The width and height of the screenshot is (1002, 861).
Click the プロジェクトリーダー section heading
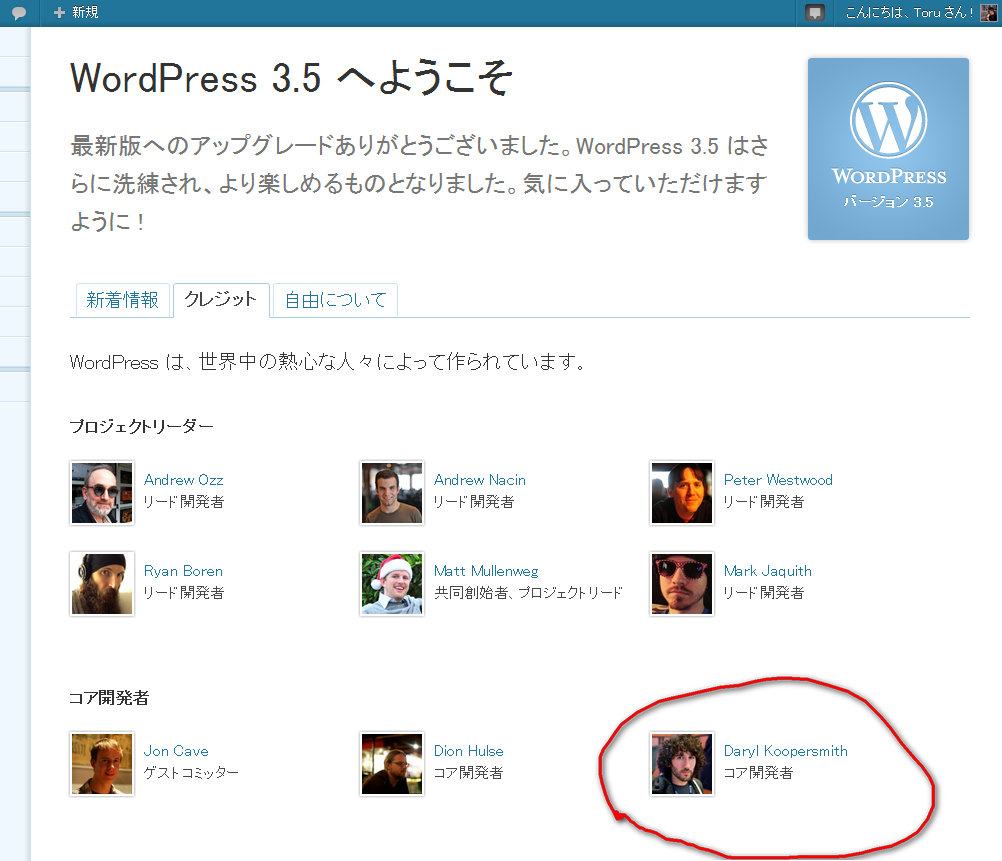pyautogui.click(x=141, y=426)
